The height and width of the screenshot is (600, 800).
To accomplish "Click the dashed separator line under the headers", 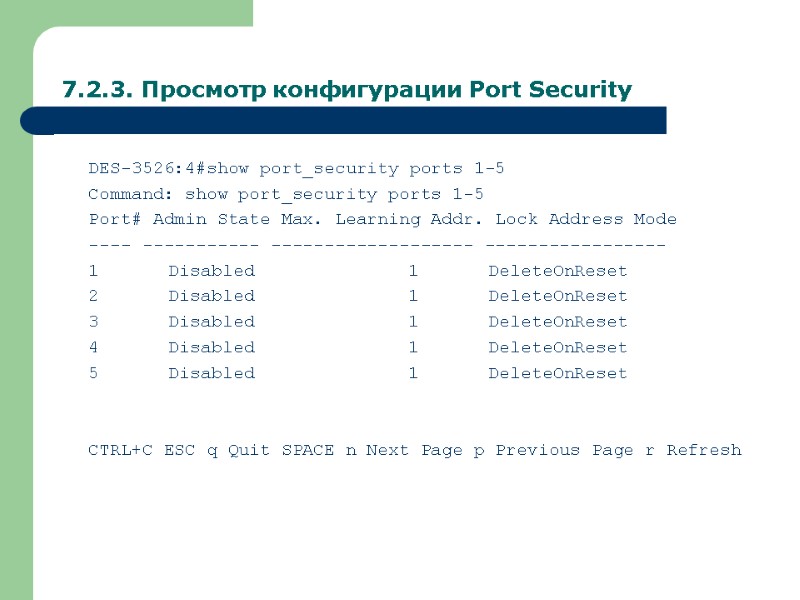I will [x=377, y=245].
